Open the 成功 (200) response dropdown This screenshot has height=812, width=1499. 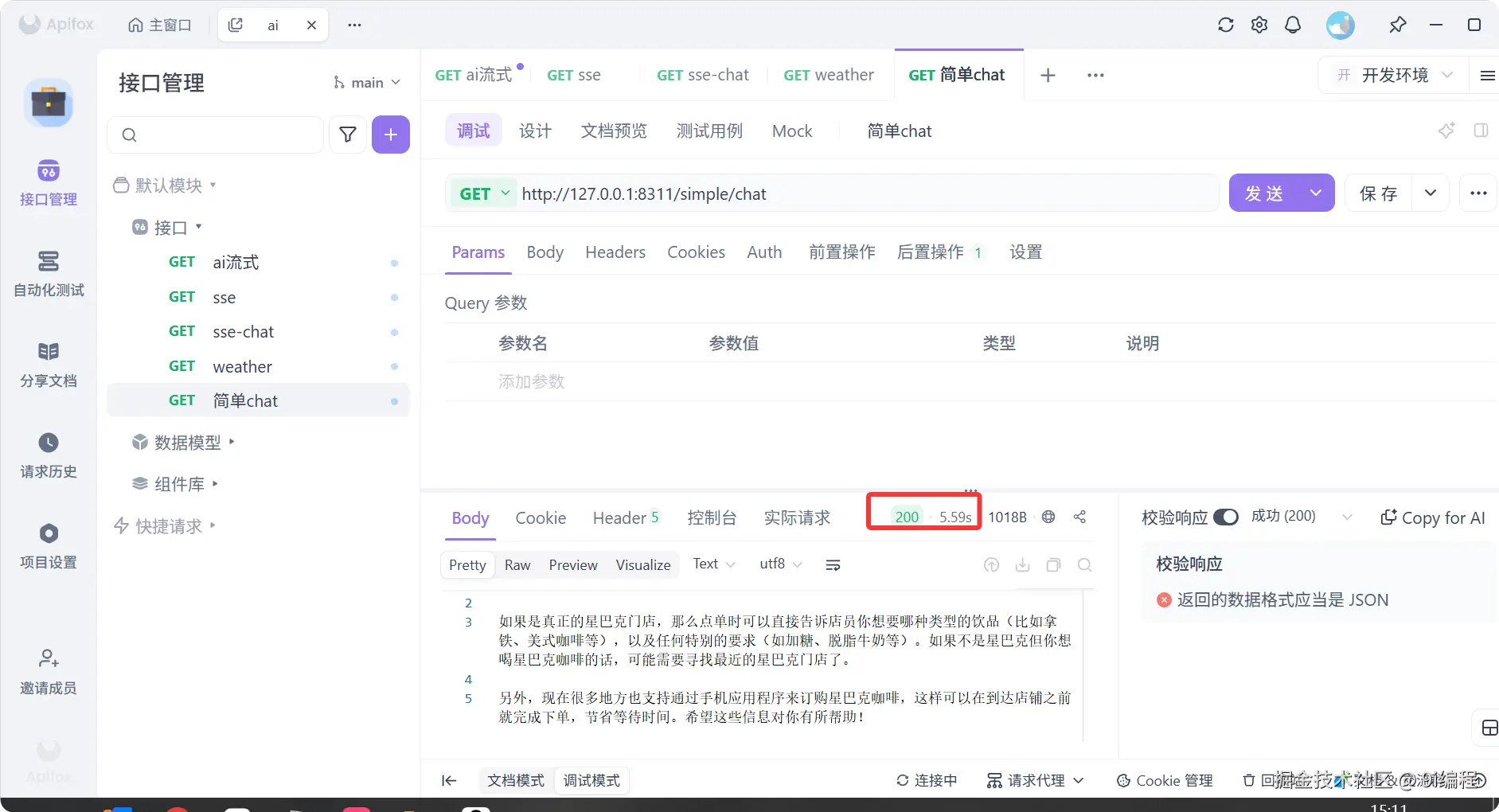pyautogui.click(x=1302, y=517)
